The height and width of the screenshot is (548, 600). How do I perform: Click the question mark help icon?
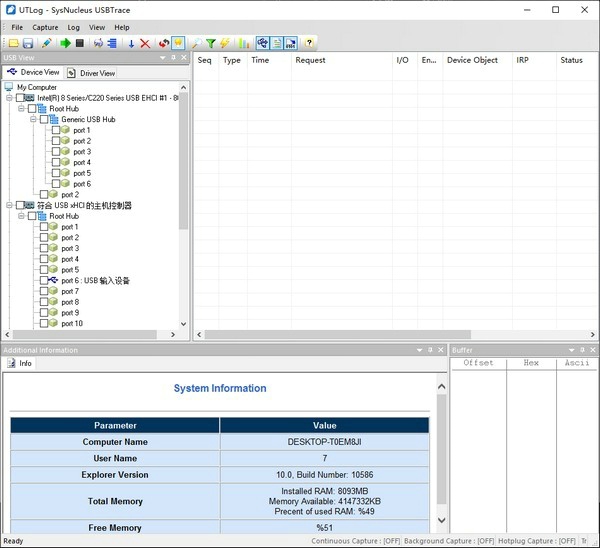click(309, 43)
